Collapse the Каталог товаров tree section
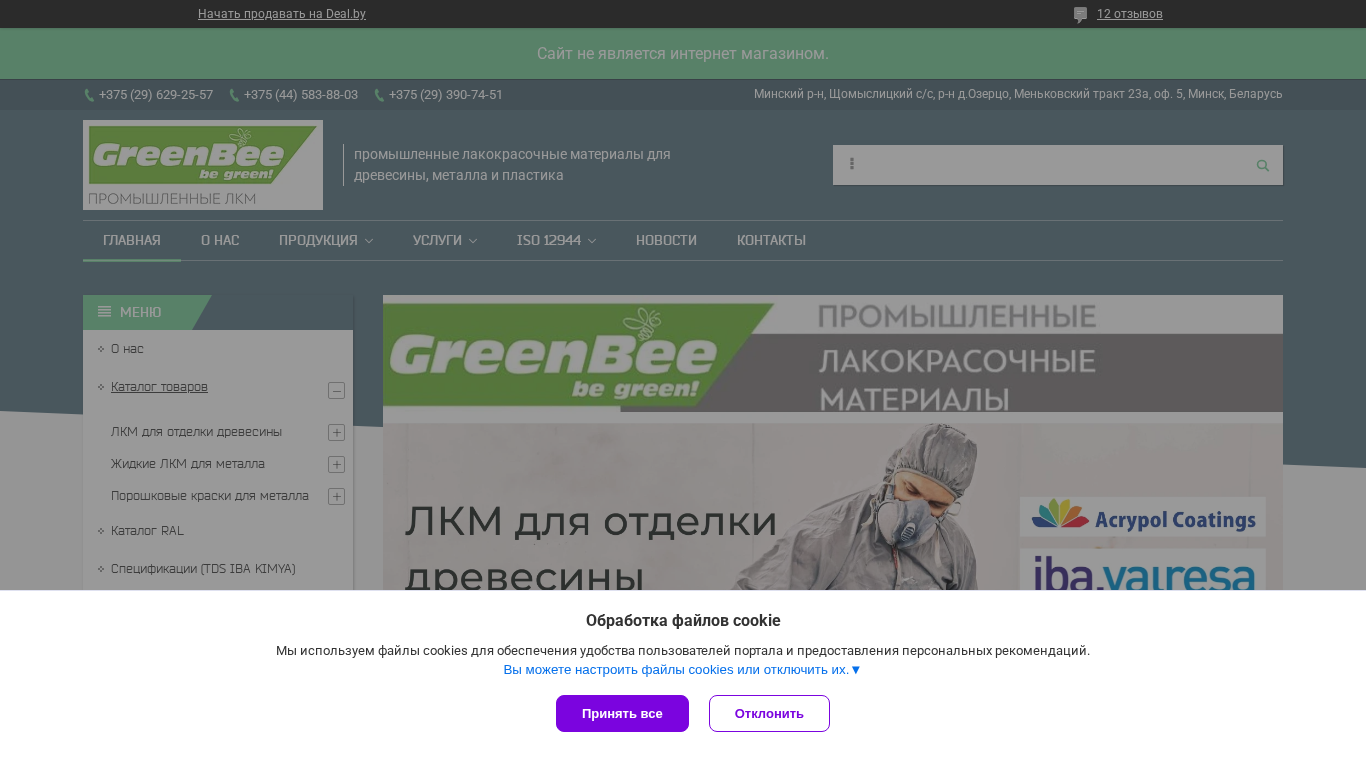Image resolution: width=1366 pixels, height=768 pixels. click(336, 391)
